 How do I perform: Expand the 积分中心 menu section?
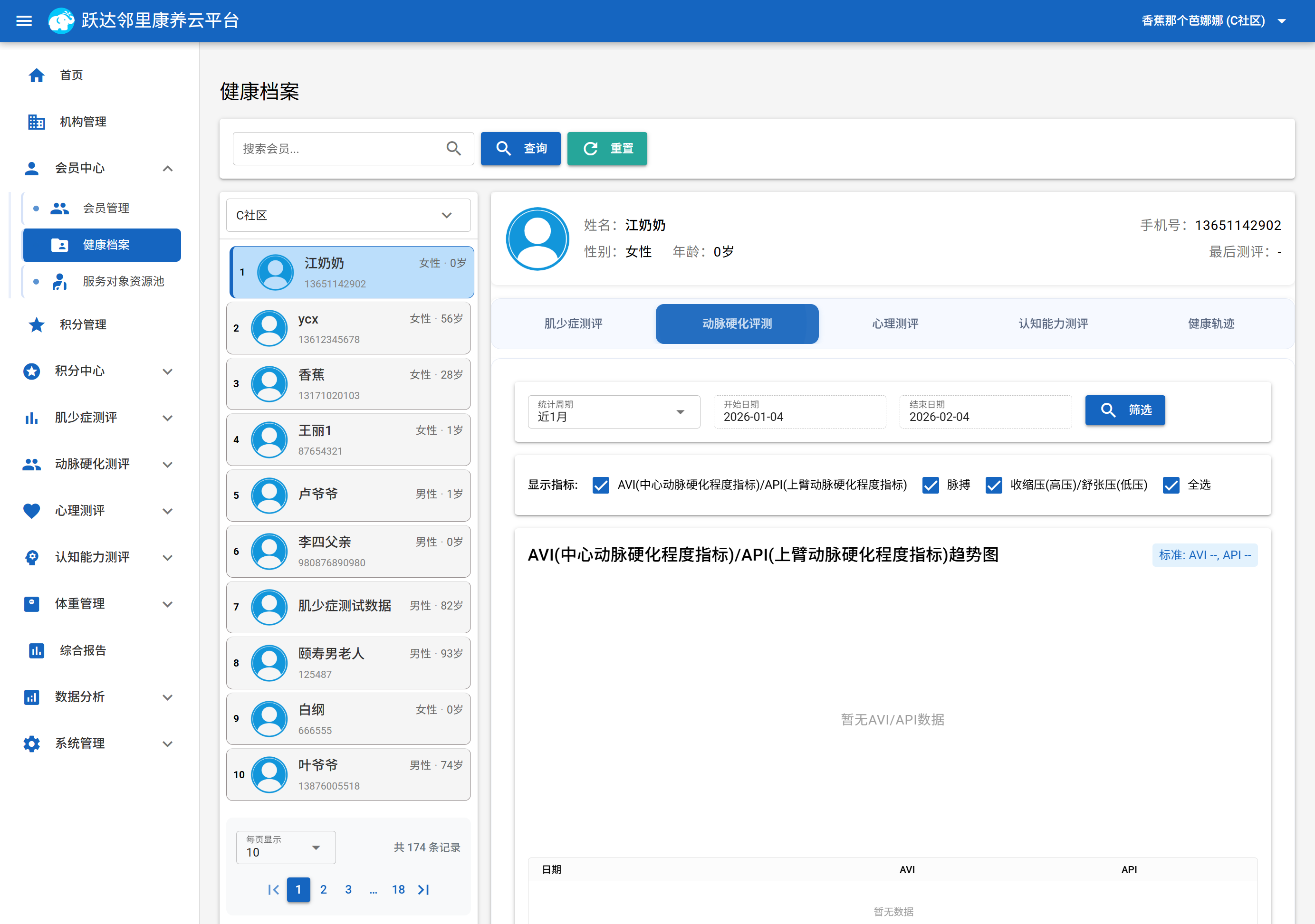(x=167, y=372)
